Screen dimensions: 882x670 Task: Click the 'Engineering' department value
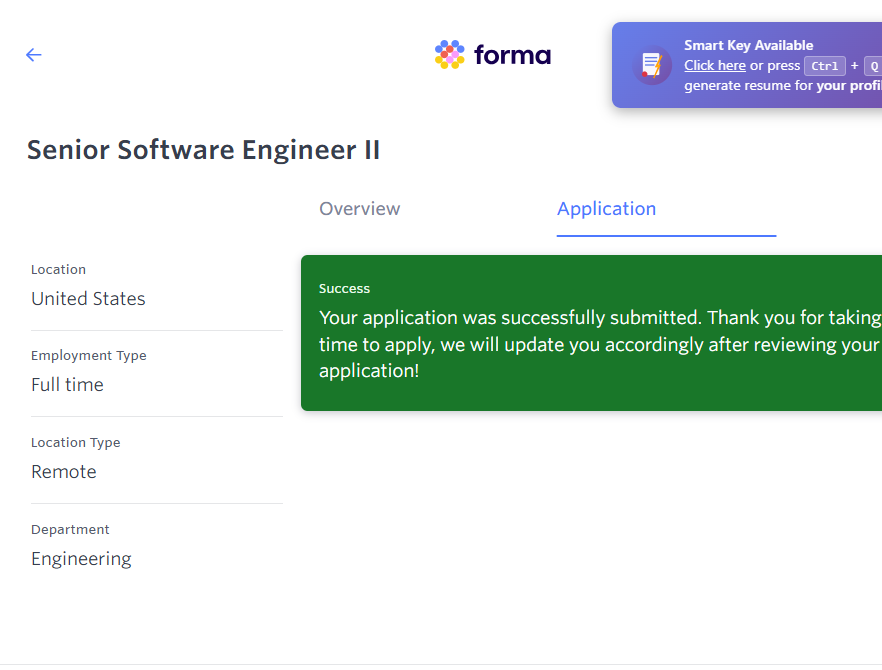pyautogui.click(x=81, y=559)
